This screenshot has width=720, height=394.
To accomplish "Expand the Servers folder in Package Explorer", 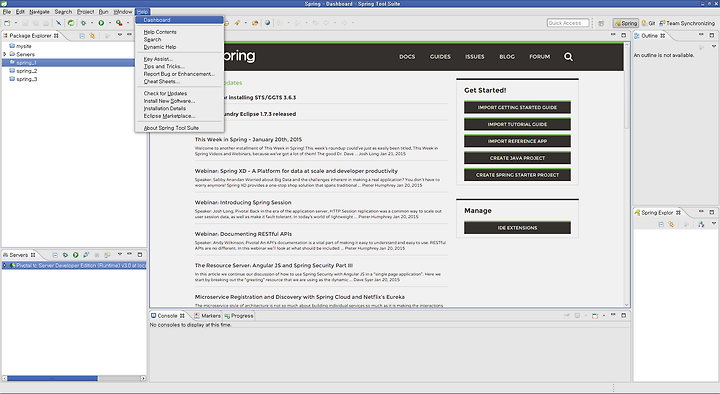I will pos(5,54).
